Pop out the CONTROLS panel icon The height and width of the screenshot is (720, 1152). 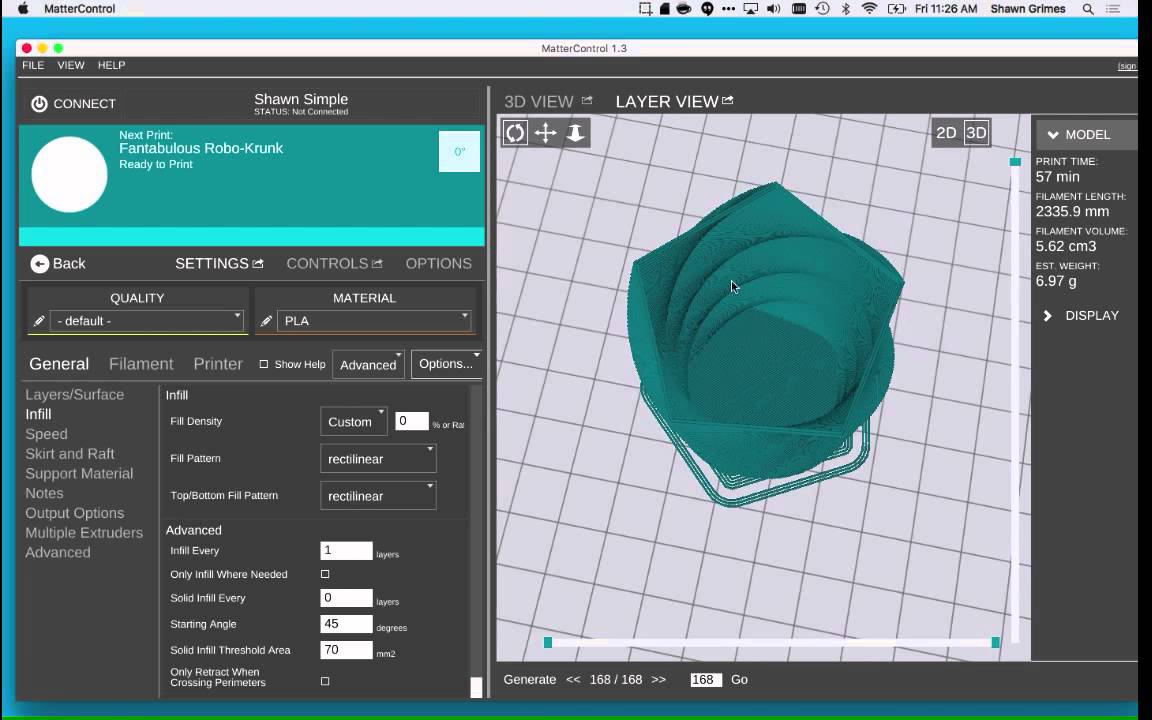coord(378,263)
